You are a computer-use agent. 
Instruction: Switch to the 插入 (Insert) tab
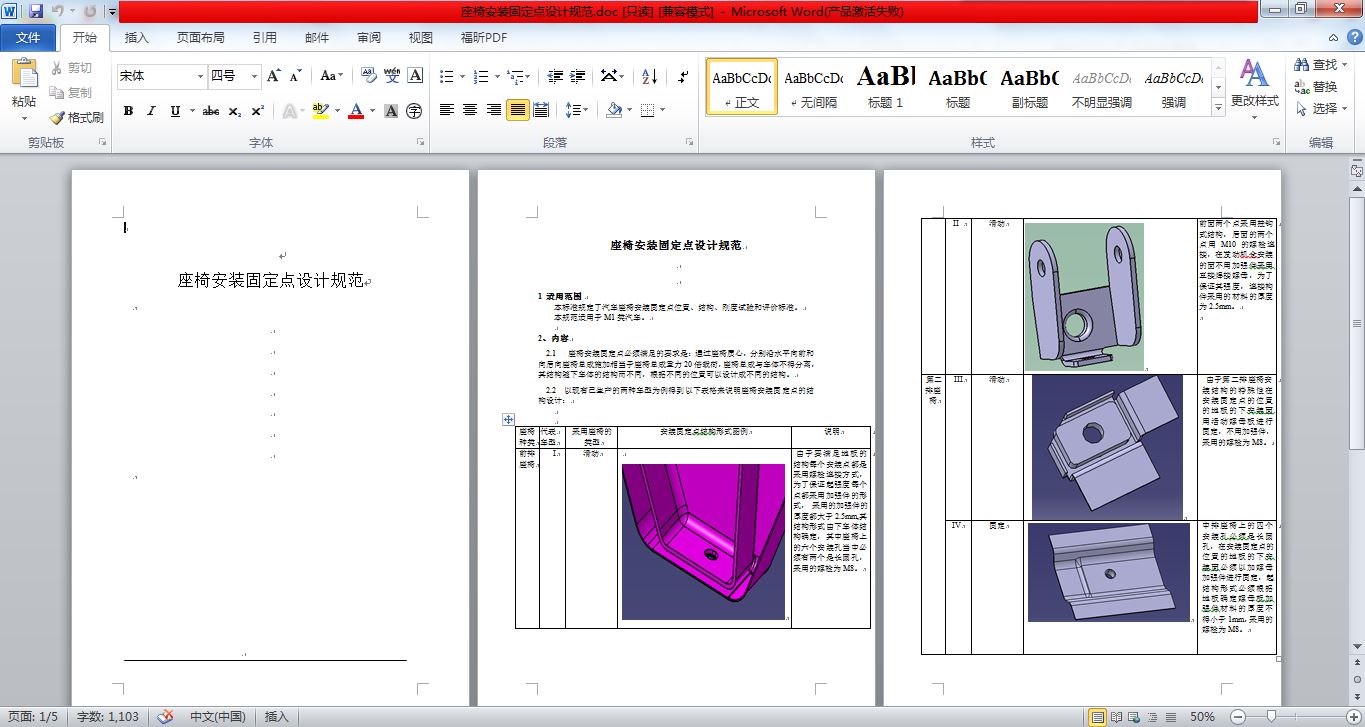(136, 38)
